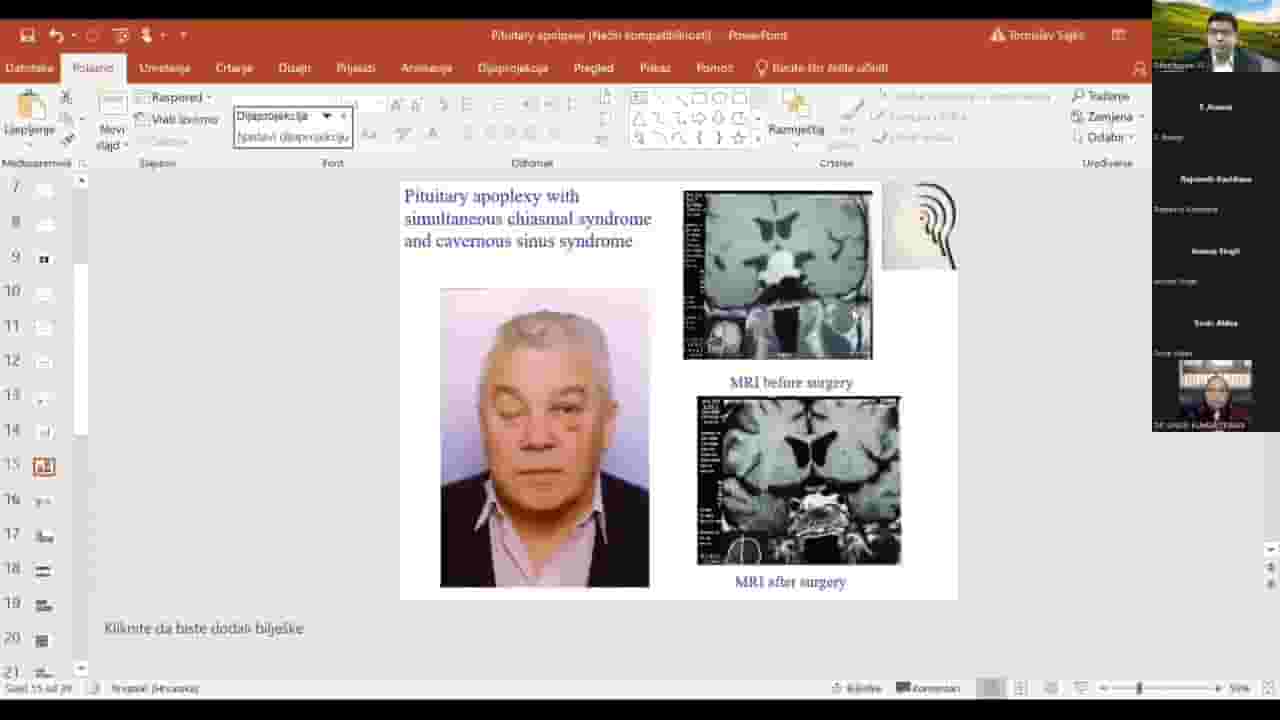The image size is (1280, 720).
Task: Start slideshow from status bar icon
Action: [1081, 688]
